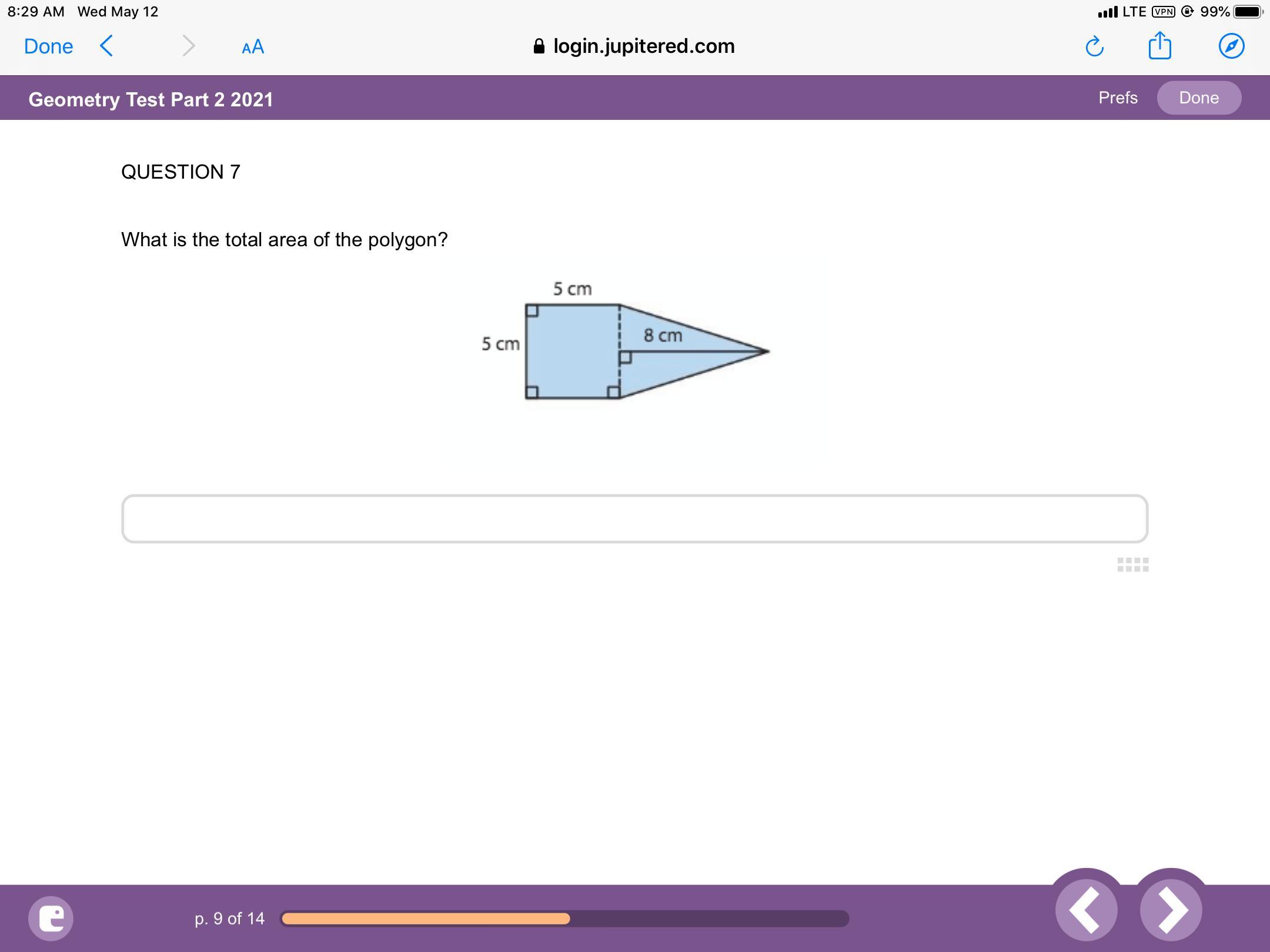This screenshot has width=1270, height=952.
Task: Click the Jupiter logo icon in the footer
Action: (x=51, y=918)
